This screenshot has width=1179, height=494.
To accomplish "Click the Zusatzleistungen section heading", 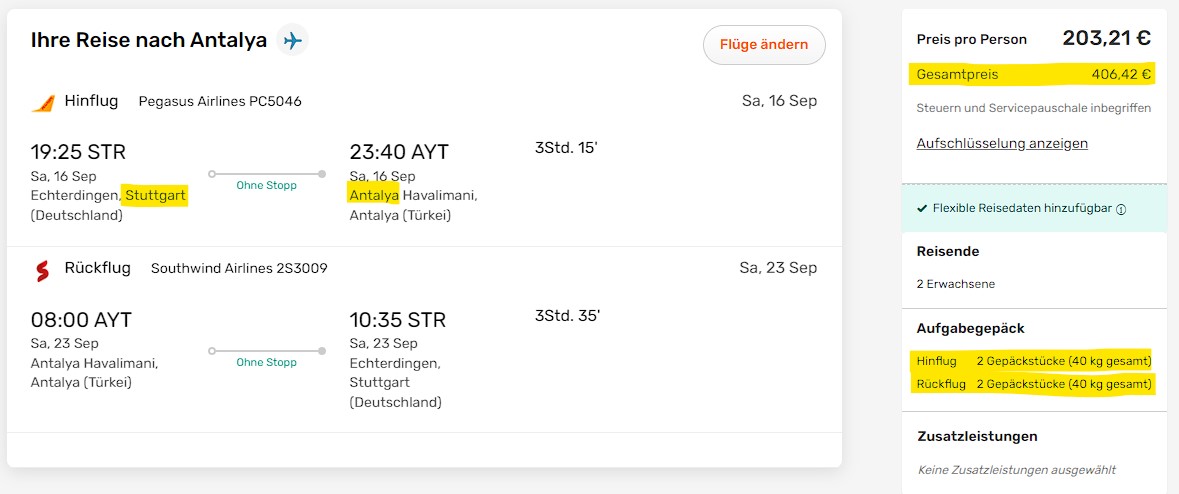I will click(977, 436).
